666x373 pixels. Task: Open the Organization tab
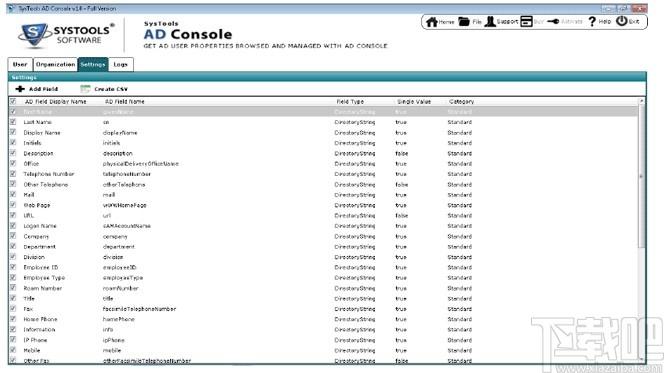[x=55, y=65]
